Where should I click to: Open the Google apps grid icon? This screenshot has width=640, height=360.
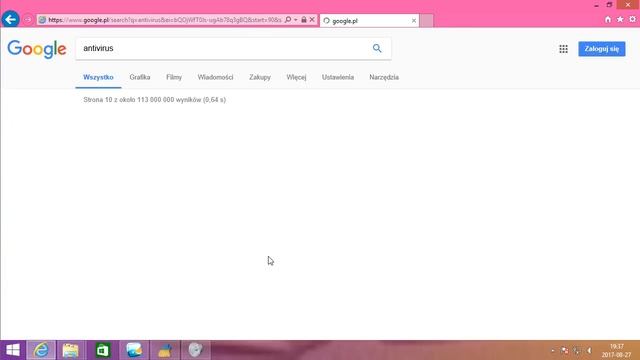click(563, 49)
